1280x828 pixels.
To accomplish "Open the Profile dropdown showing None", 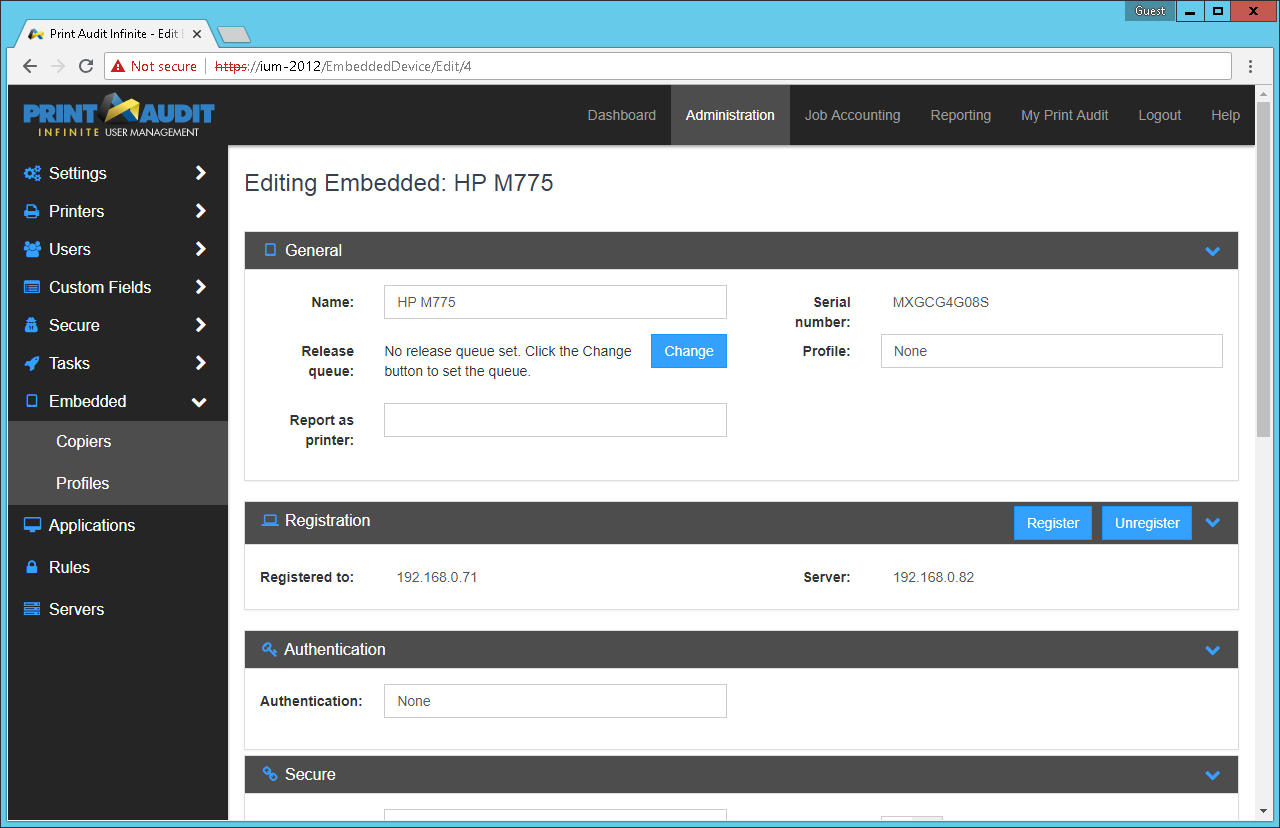I will point(1051,351).
